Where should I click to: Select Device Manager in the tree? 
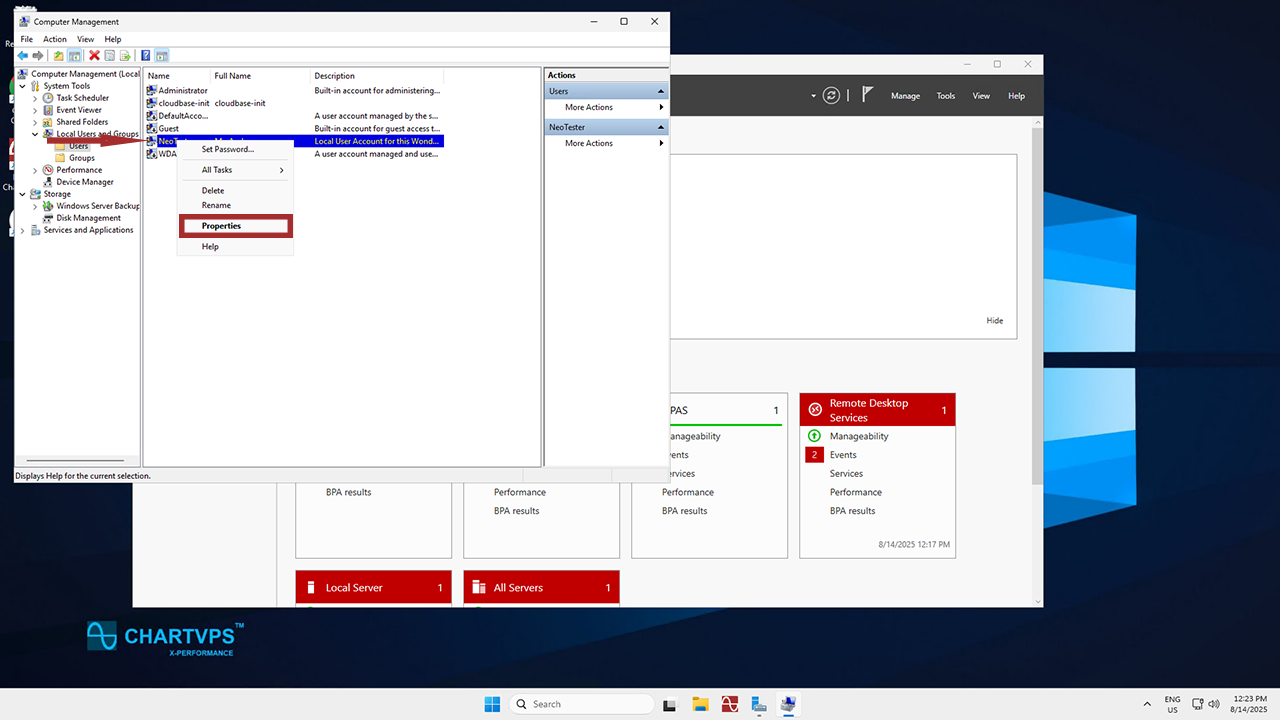(85, 182)
